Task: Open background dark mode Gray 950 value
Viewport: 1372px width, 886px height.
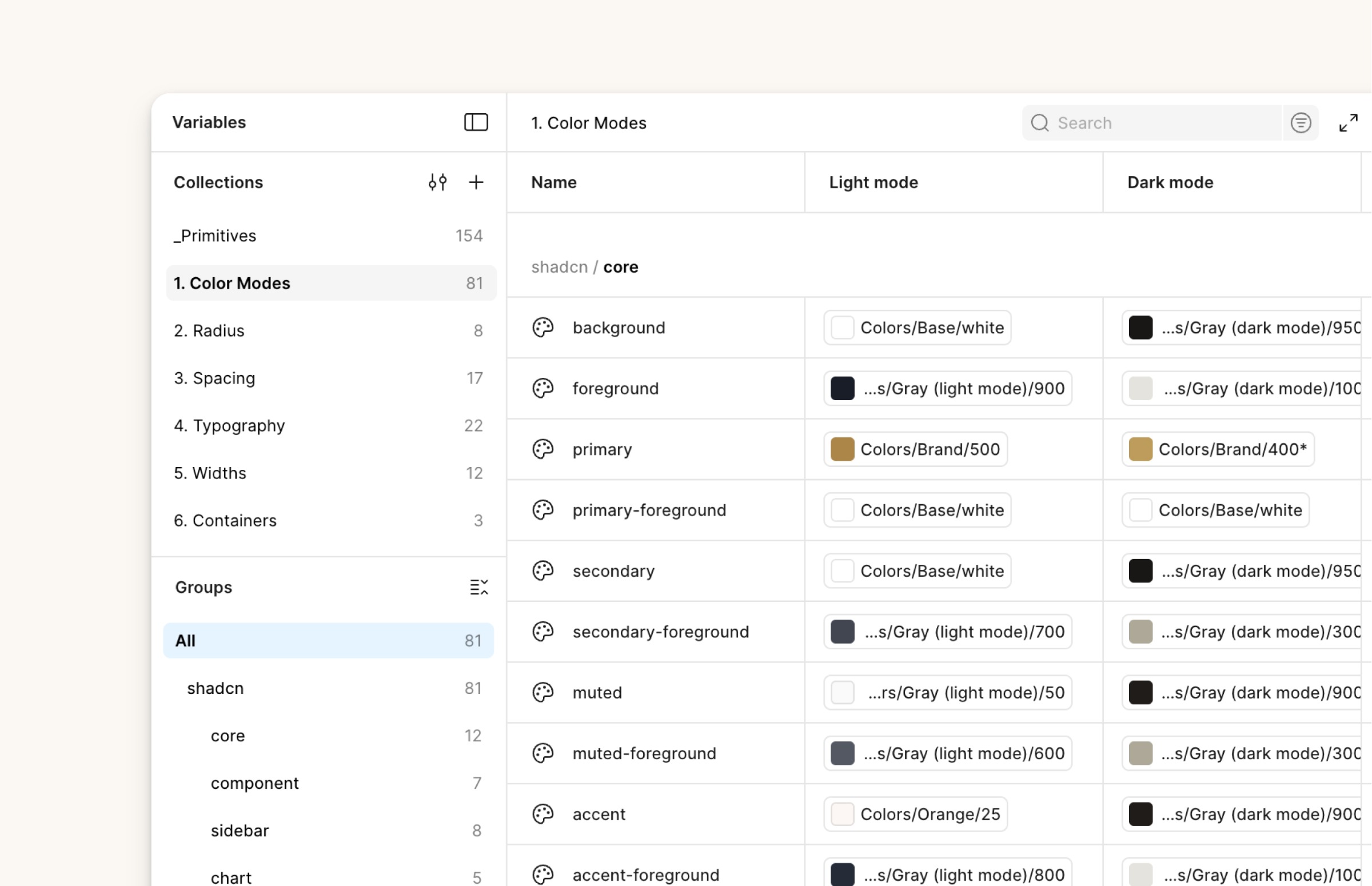Action: click(x=1242, y=328)
